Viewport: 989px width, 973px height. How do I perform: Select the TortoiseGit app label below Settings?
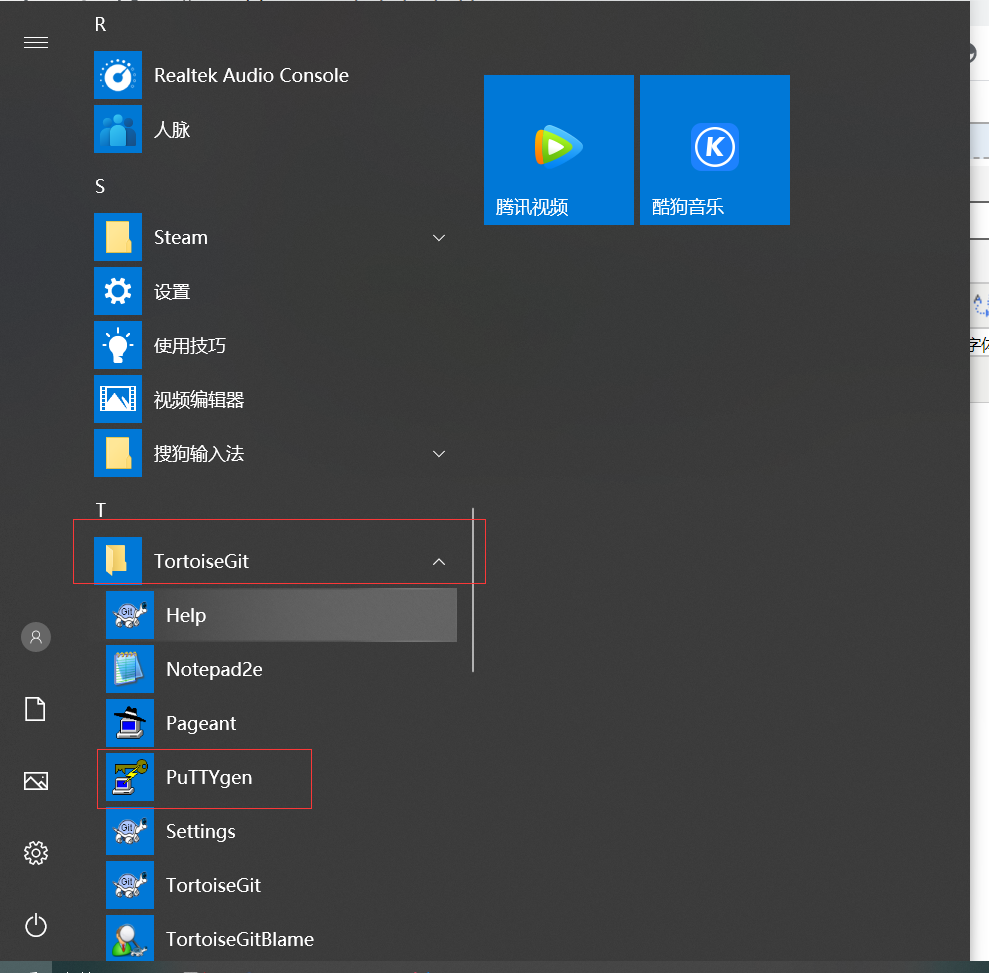click(213, 885)
